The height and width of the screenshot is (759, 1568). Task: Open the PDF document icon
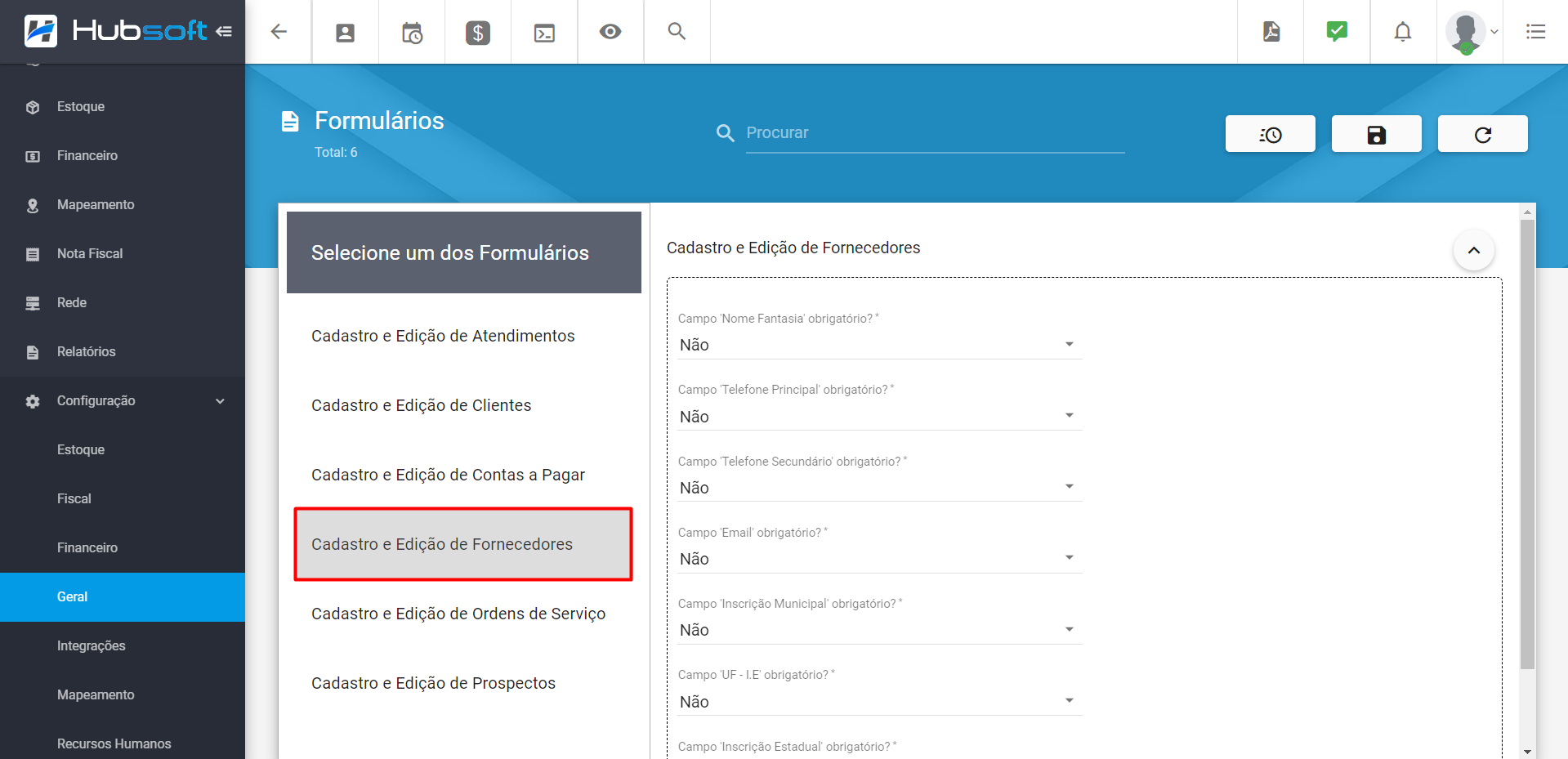click(x=1271, y=32)
